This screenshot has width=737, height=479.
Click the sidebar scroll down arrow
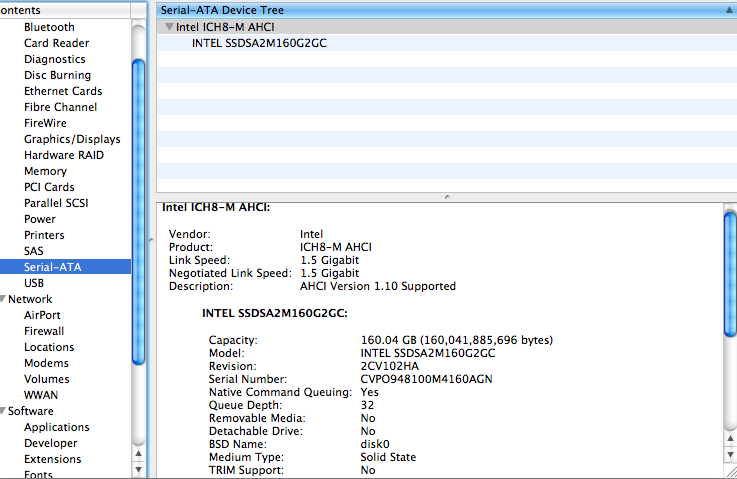pos(138,469)
